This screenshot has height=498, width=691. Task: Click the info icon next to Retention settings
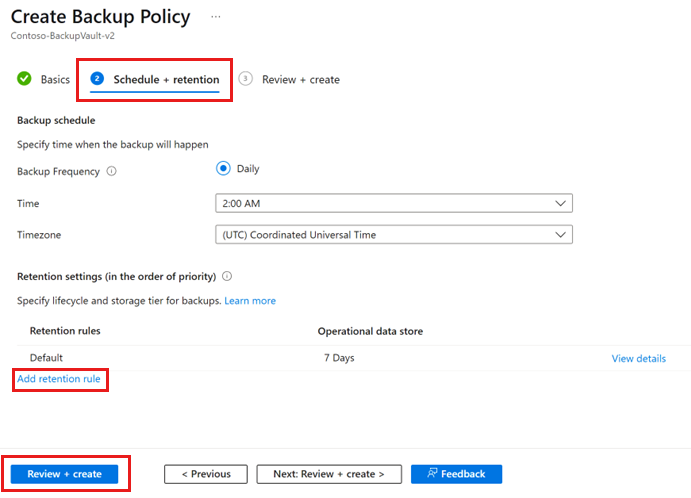pyautogui.click(x=227, y=276)
